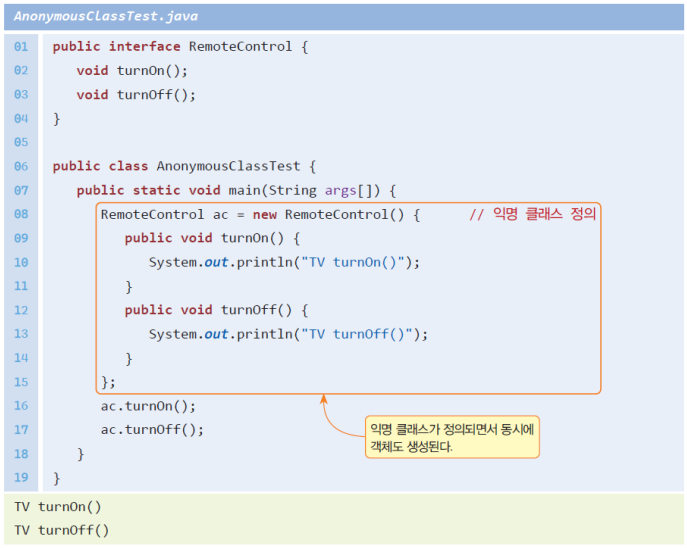687x548 pixels.
Task: Select the 'public interface RemoteControl {' line
Action: coord(181,46)
